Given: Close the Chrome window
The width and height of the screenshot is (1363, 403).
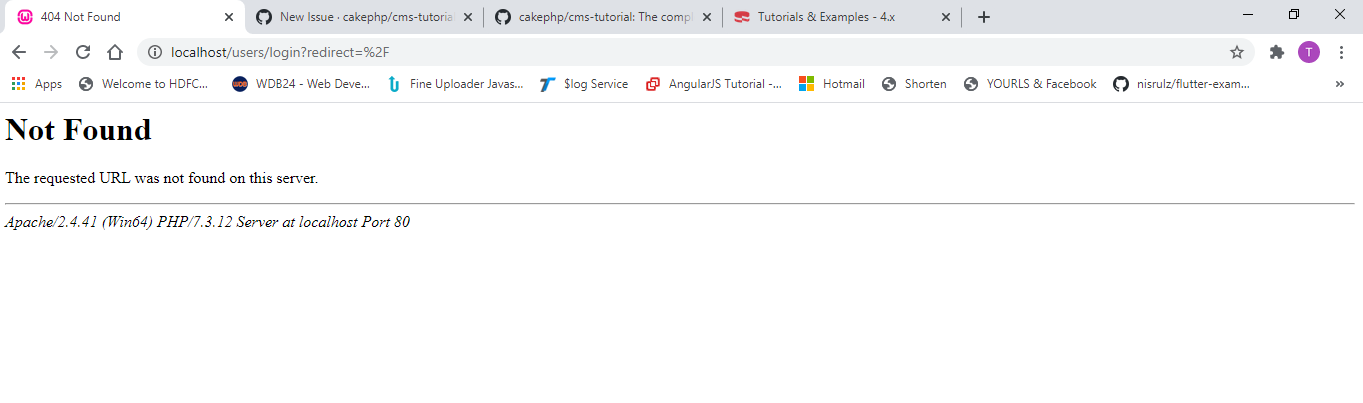Looking at the screenshot, I should 1340,14.
